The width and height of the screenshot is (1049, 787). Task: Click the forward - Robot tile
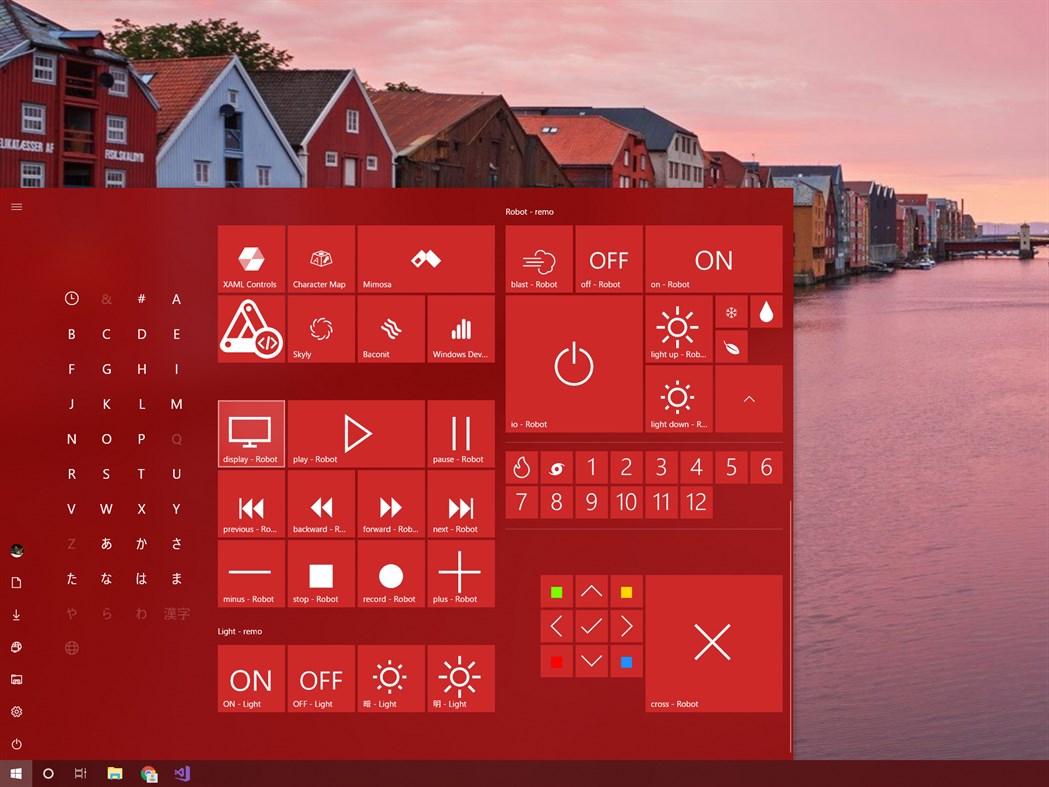(x=391, y=503)
